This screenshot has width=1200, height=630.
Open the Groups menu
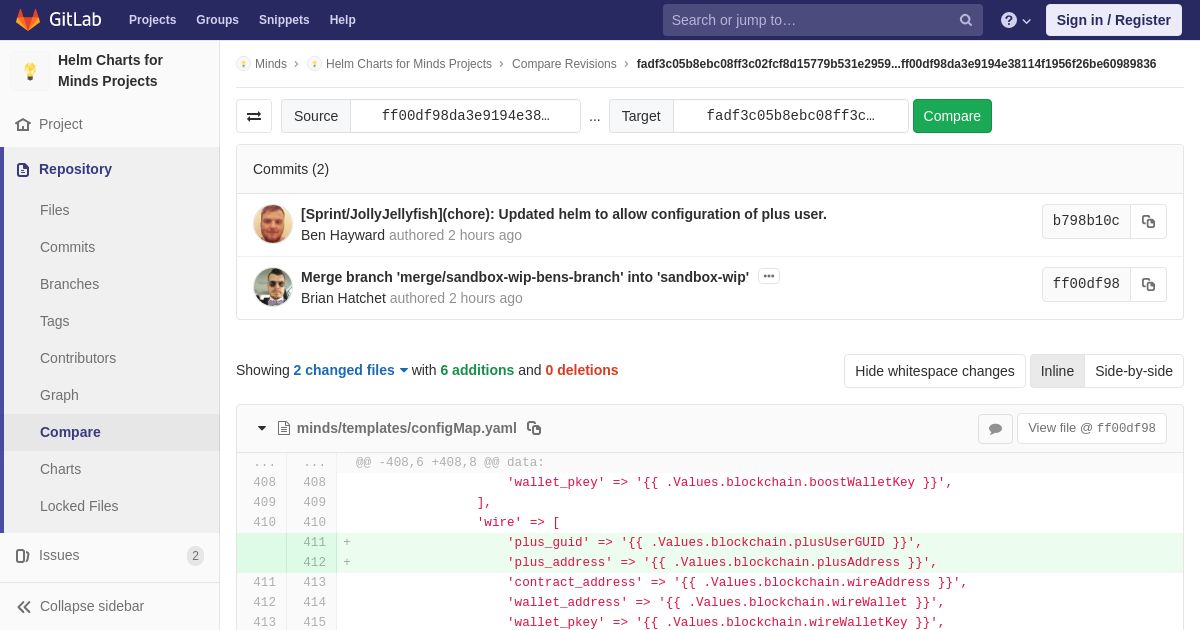217,20
